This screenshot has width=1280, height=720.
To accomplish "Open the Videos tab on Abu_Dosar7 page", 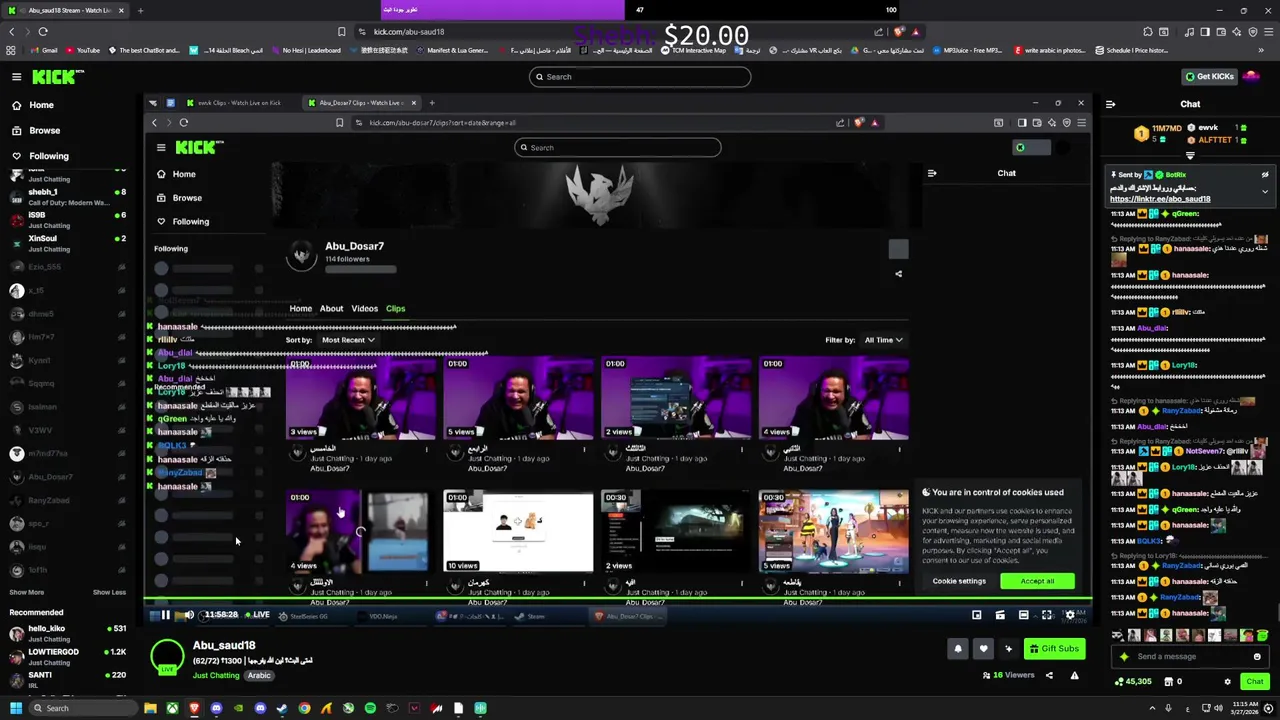I will 364,309.
